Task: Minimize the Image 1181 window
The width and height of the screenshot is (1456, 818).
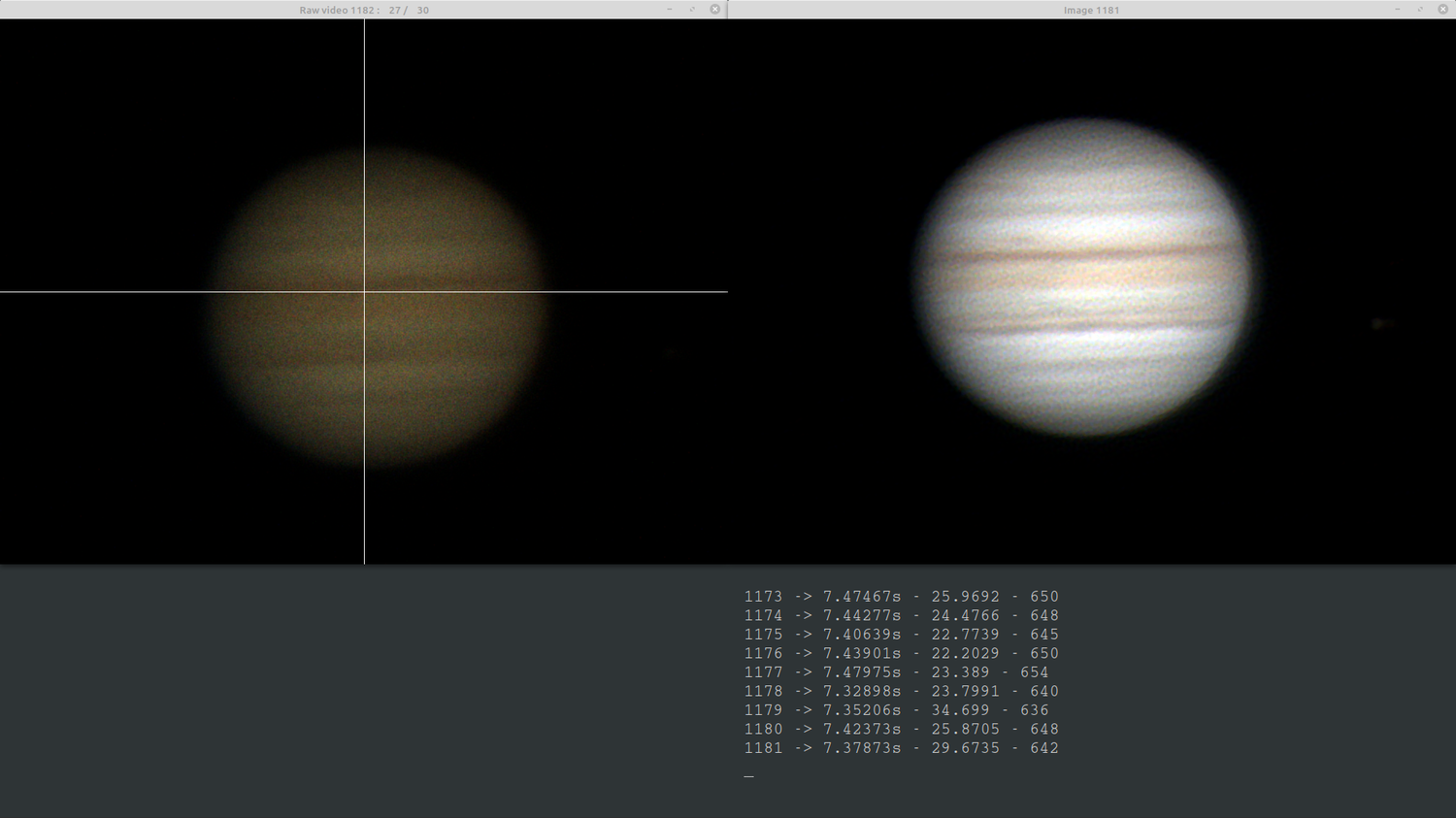Action: coord(1400,9)
